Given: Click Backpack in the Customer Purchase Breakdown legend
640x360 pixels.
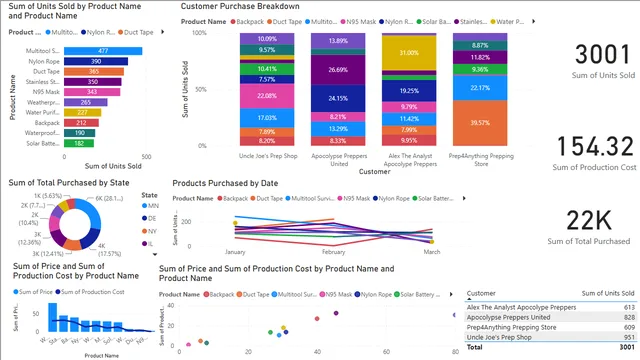Looking at the screenshot, I should point(247,22).
